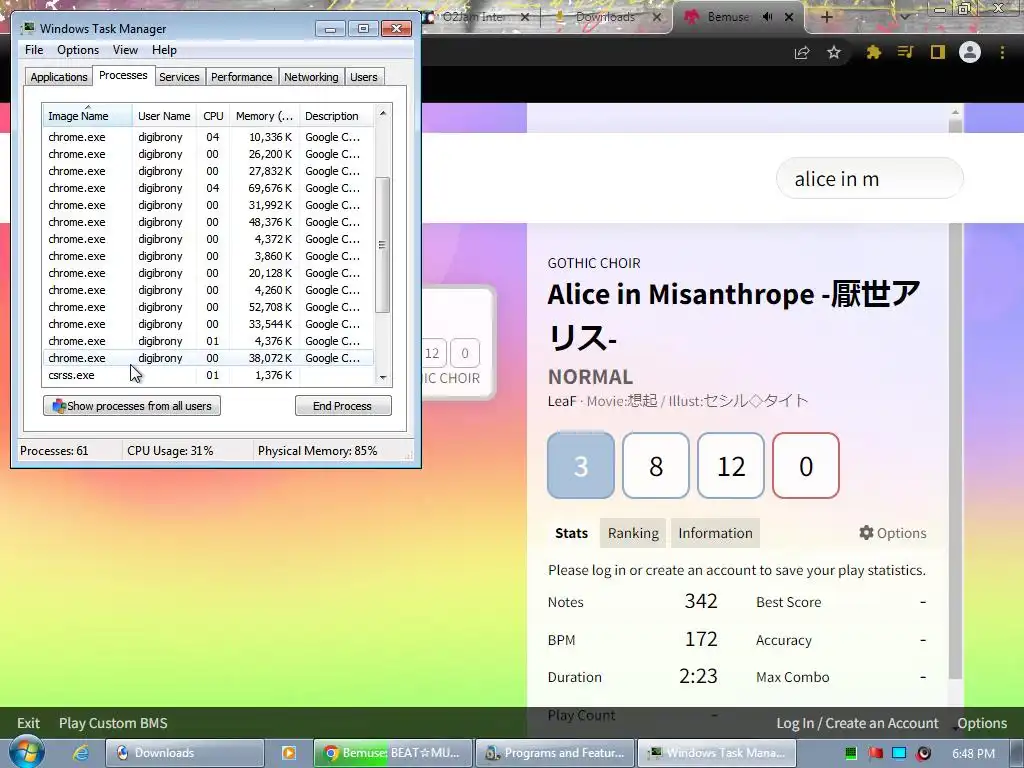1024x768 pixels.
Task: Sort processes by CPU column
Action: pyautogui.click(x=213, y=116)
